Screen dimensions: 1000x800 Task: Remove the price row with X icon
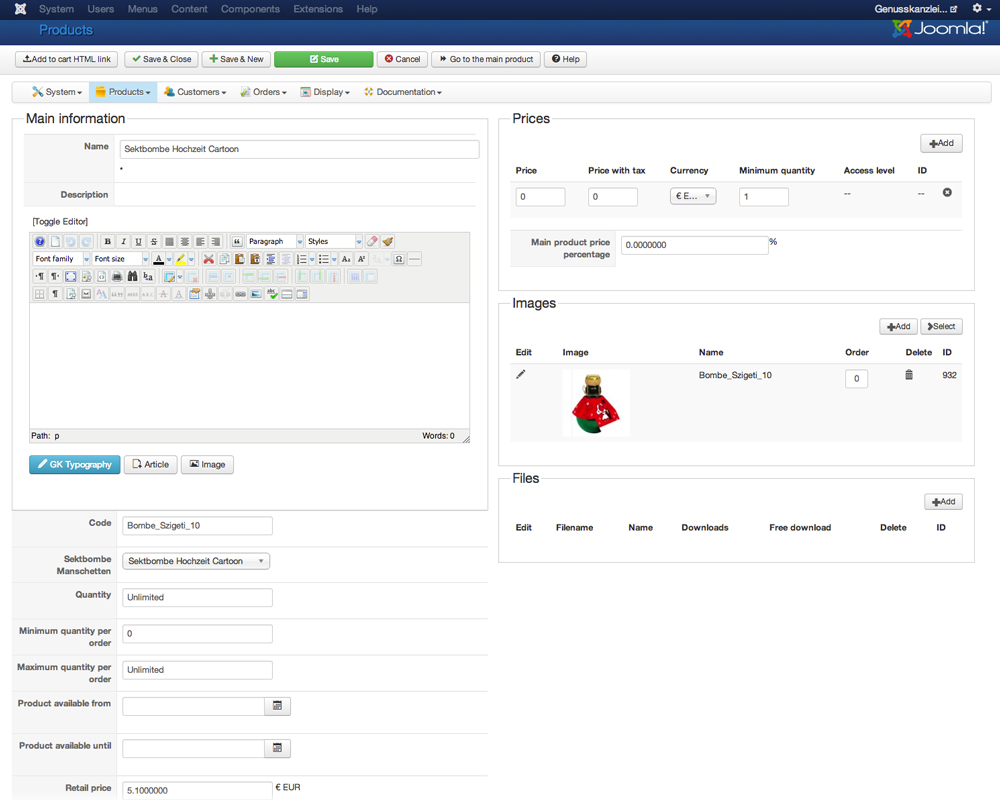coord(947,193)
